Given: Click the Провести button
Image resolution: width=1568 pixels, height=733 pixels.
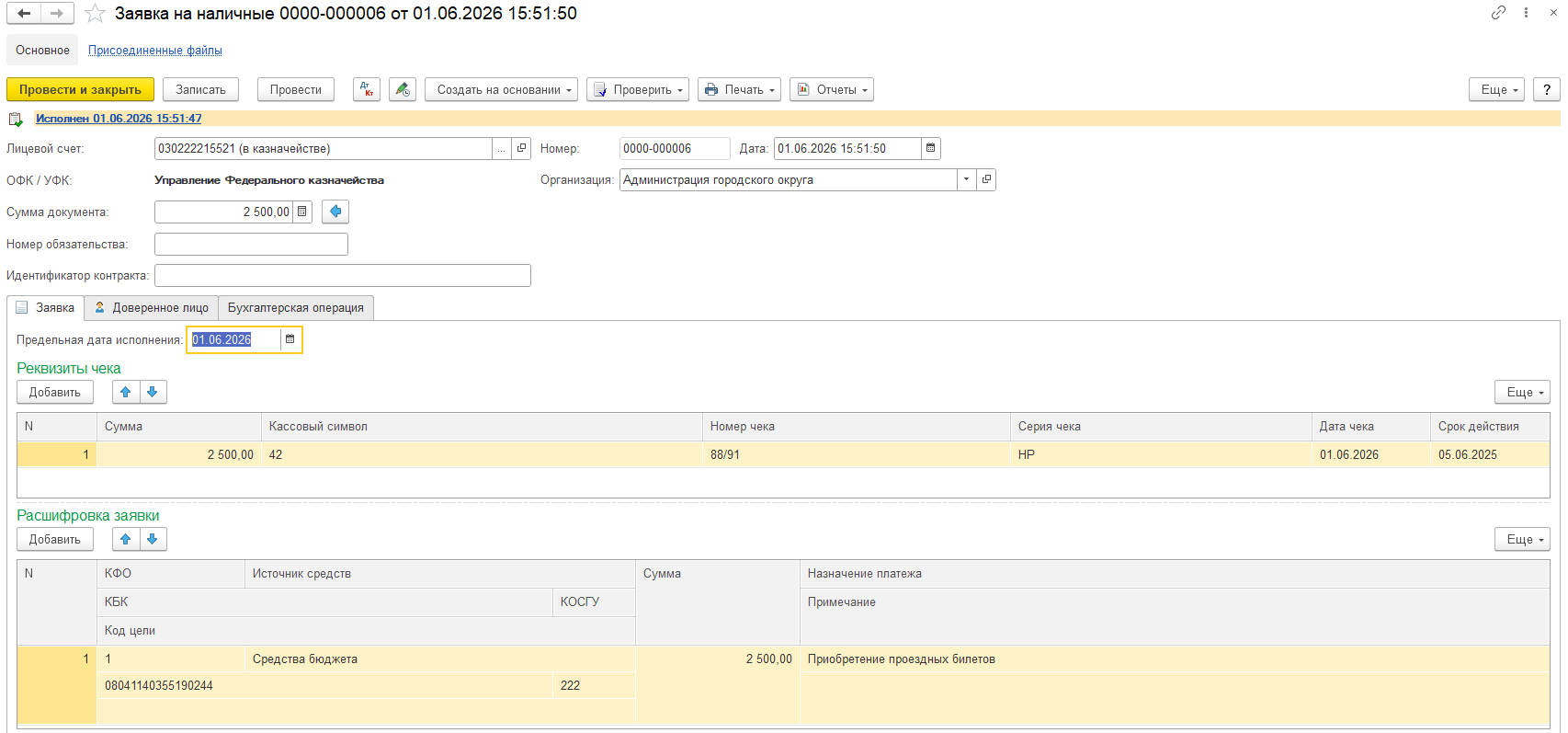Looking at the screenshot, I should 296,89.
